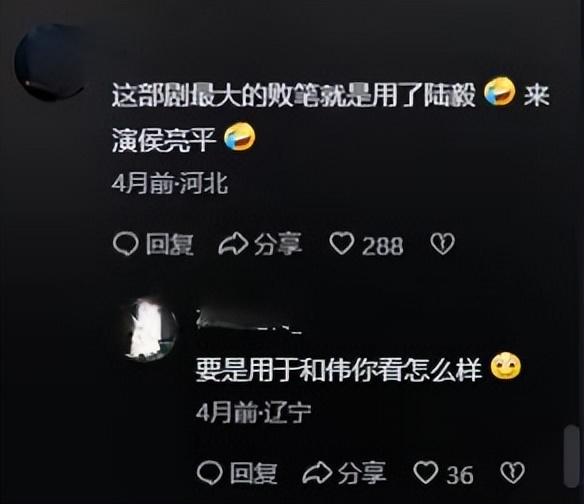Viewport: 584px width, 504px height.
Task: Open the reply author's white-figure avatar
Action: pyautogui.click(x=150, y=330)
